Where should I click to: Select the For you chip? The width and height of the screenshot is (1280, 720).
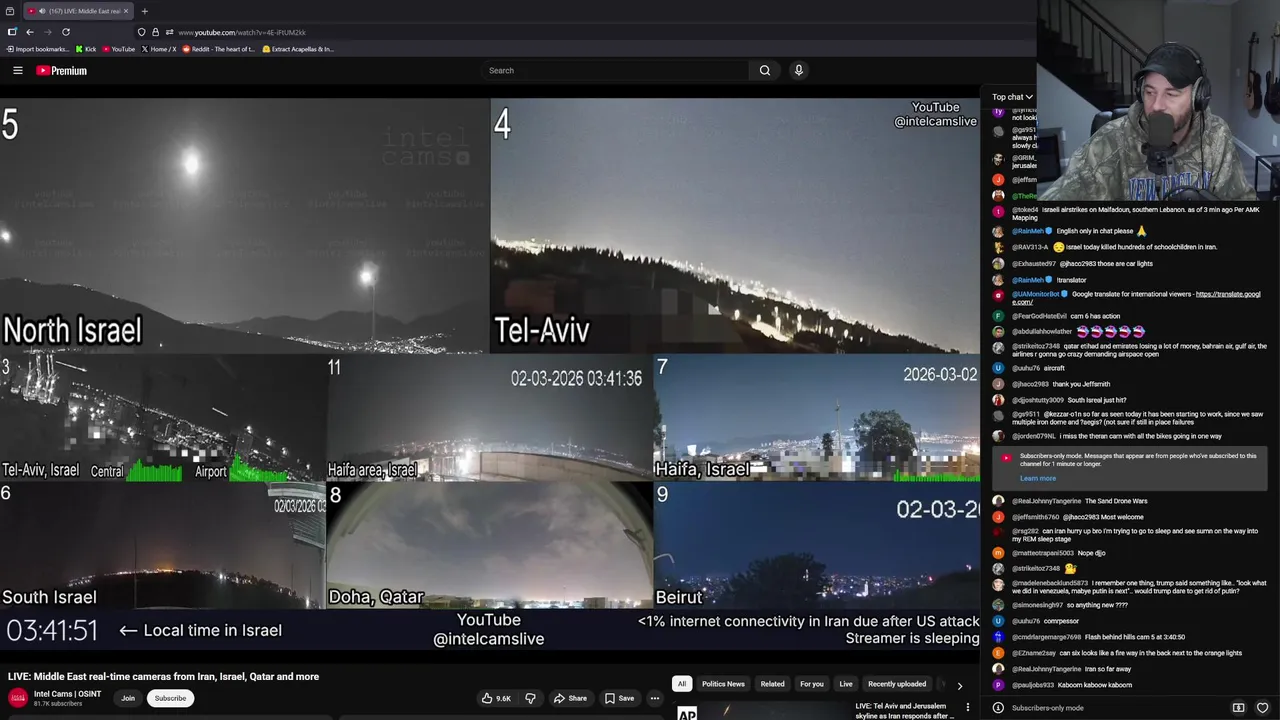pos(812,684)
